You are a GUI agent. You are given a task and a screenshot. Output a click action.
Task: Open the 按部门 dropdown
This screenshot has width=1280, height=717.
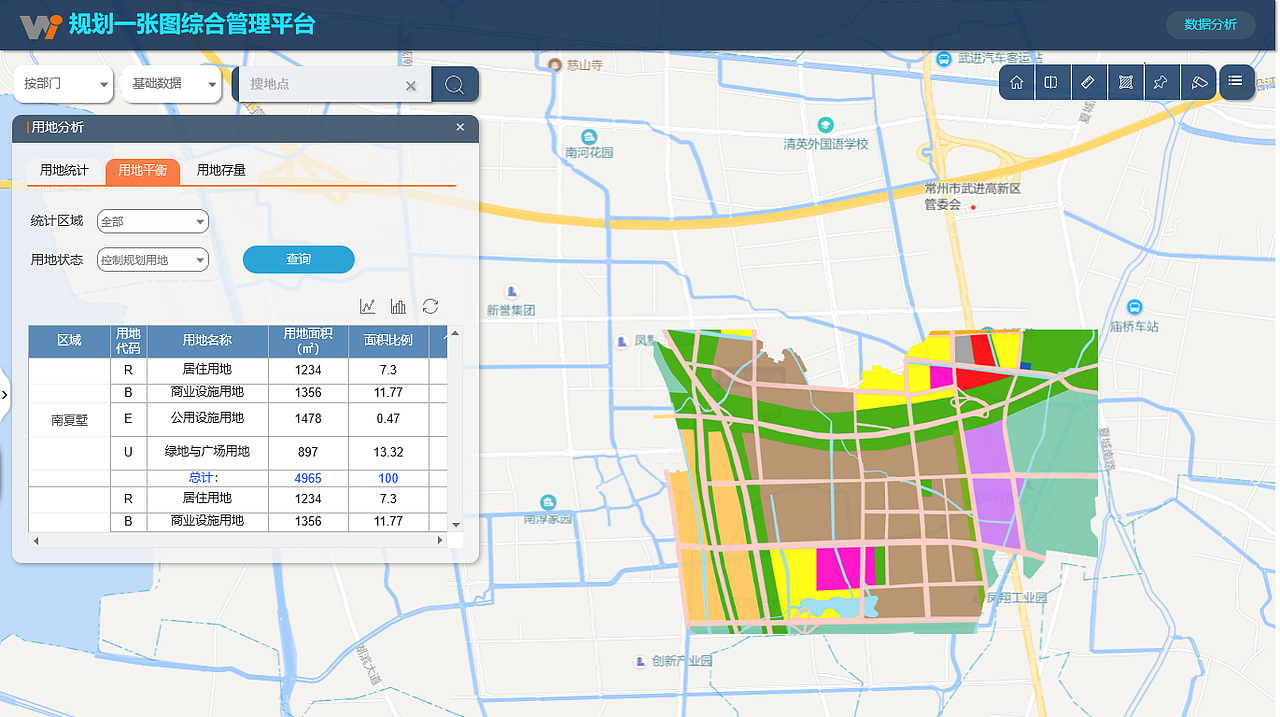(63, 84)
